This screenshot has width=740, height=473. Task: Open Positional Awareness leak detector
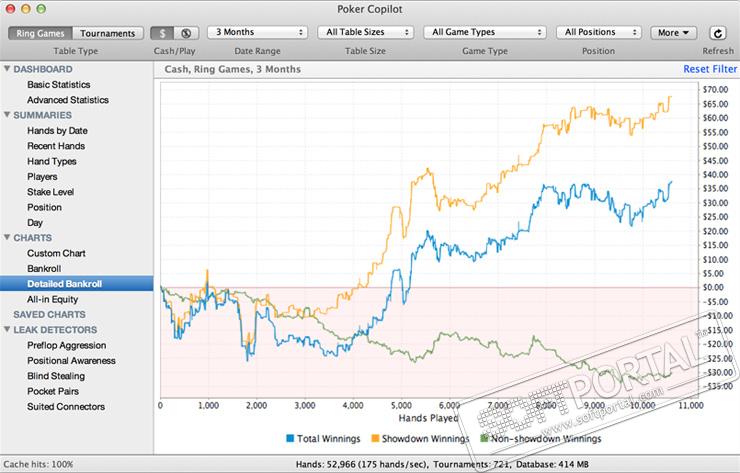coord(71,361)
